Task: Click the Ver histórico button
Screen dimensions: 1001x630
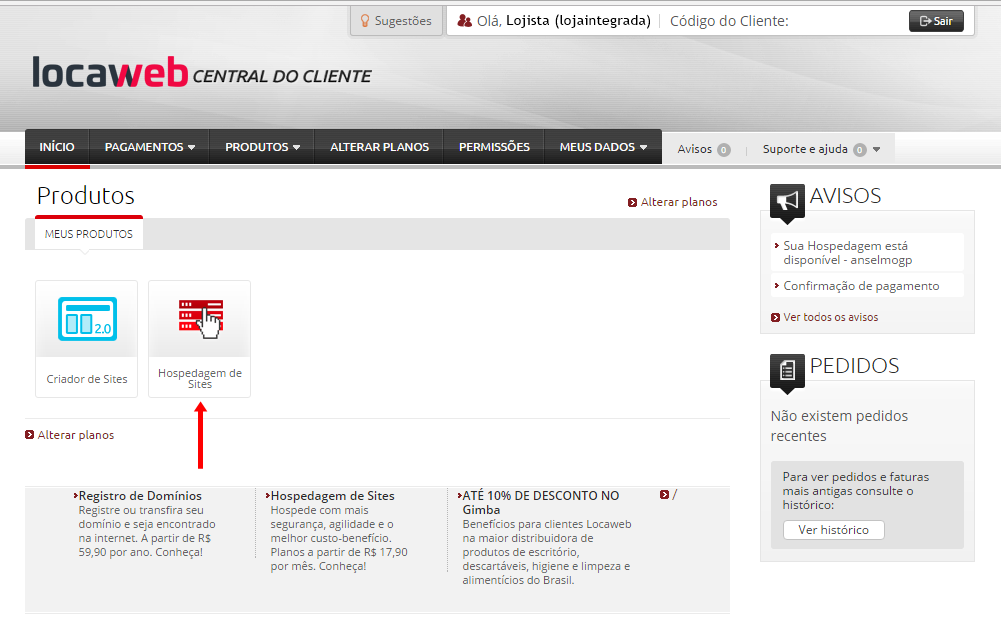Action: click(834, 530)
